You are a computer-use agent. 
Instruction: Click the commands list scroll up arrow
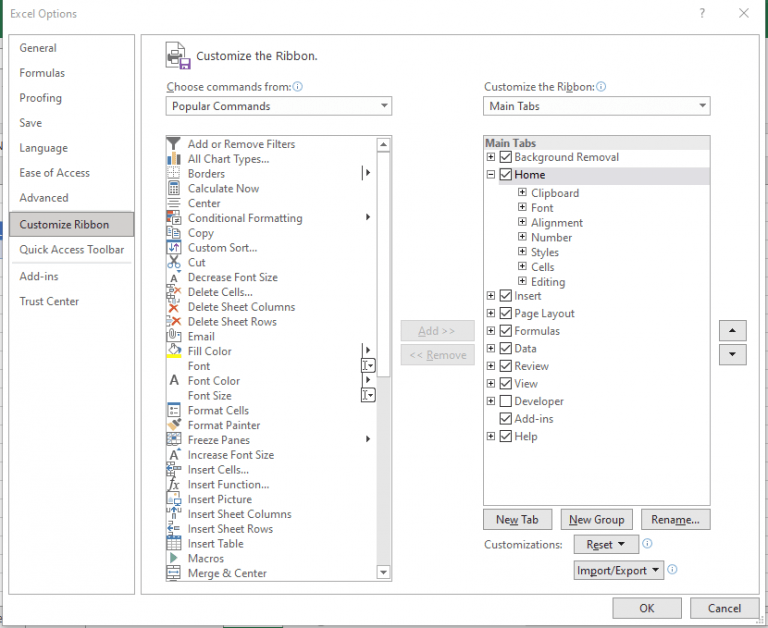[384, 145]
